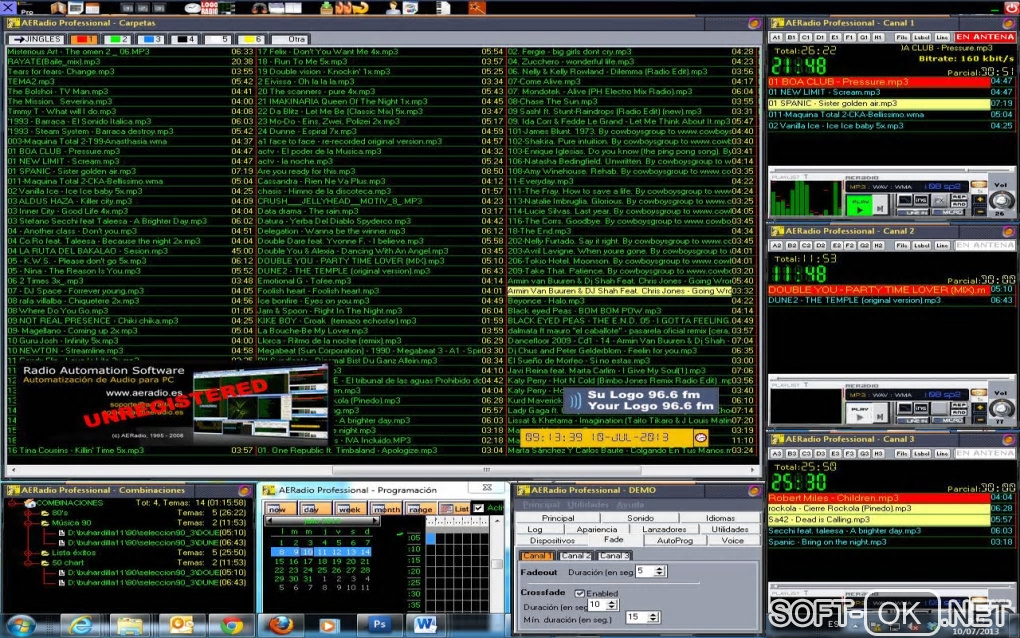This screenshot has height=638, width=1020.
Task: Click the green download box icon
Action: (x=327, y=8)
